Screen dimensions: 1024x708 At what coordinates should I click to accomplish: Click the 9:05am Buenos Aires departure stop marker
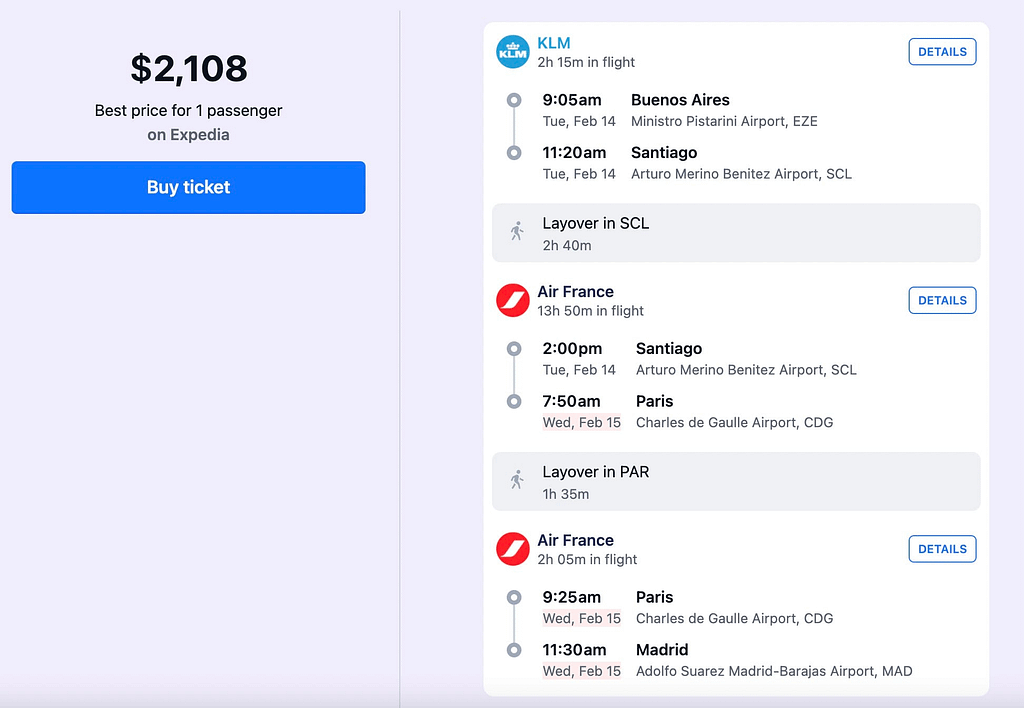point(514,100)
